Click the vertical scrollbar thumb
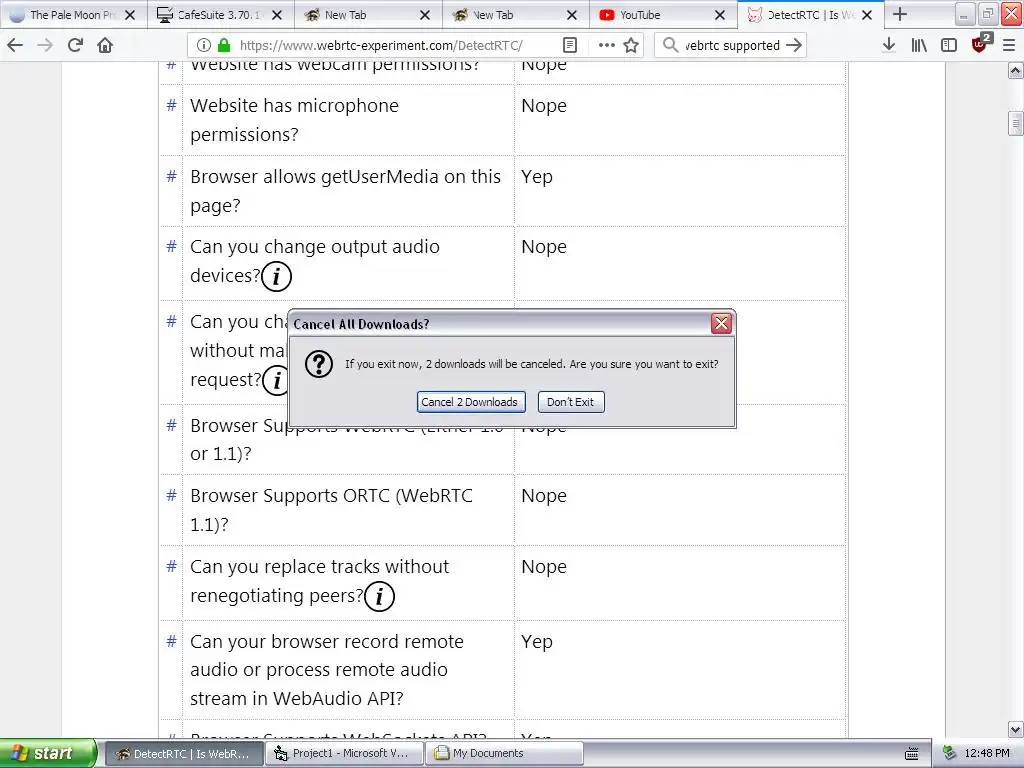The height and width of the screenshot is (768, 1024). (x=1015, y=123)
